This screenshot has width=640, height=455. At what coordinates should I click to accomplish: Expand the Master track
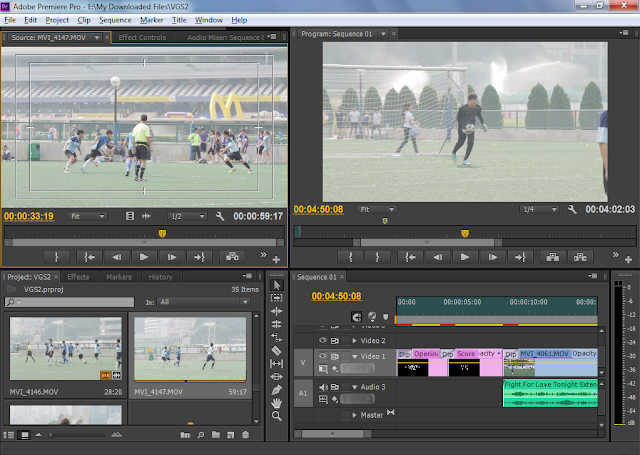coord(354,415)
